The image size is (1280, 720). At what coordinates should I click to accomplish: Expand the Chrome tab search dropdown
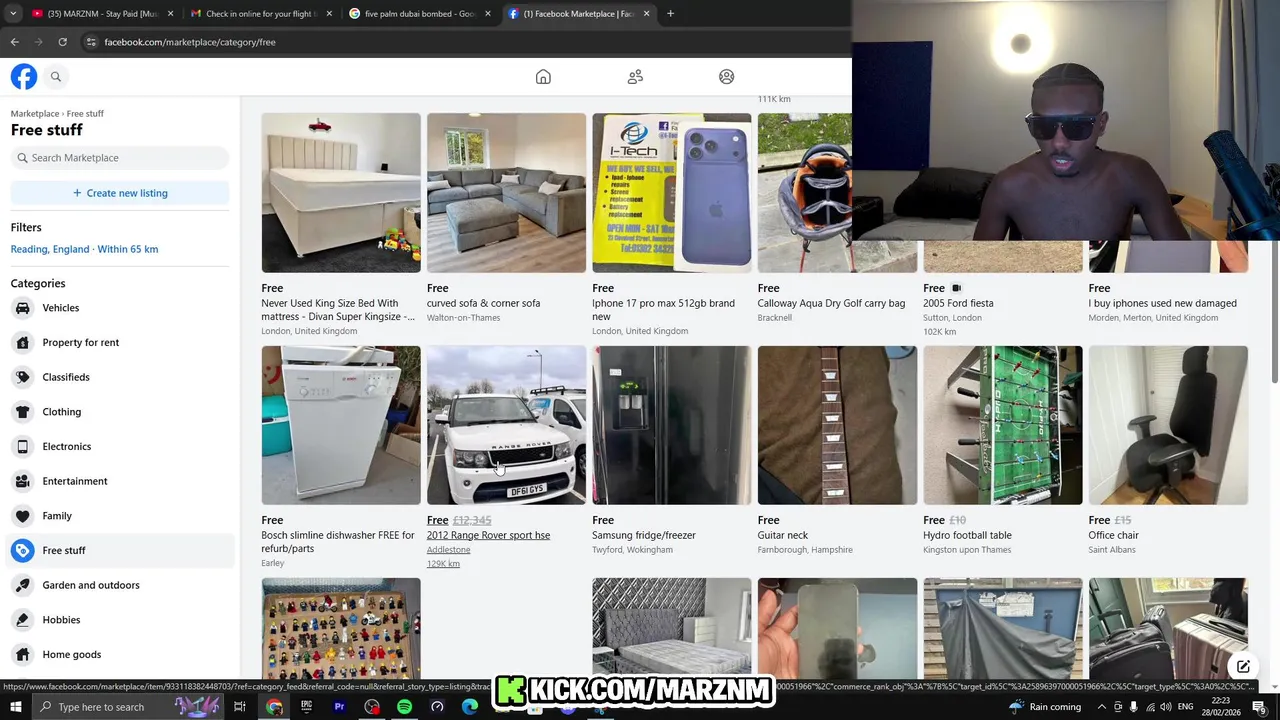[13, 14]
